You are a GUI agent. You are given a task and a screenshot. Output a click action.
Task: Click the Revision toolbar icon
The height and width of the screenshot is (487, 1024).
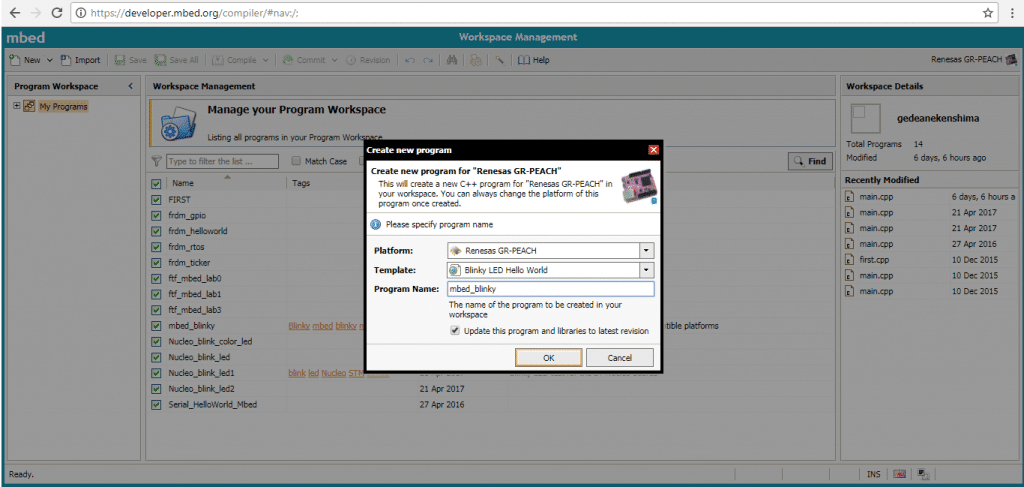click(x=353, y=60)
